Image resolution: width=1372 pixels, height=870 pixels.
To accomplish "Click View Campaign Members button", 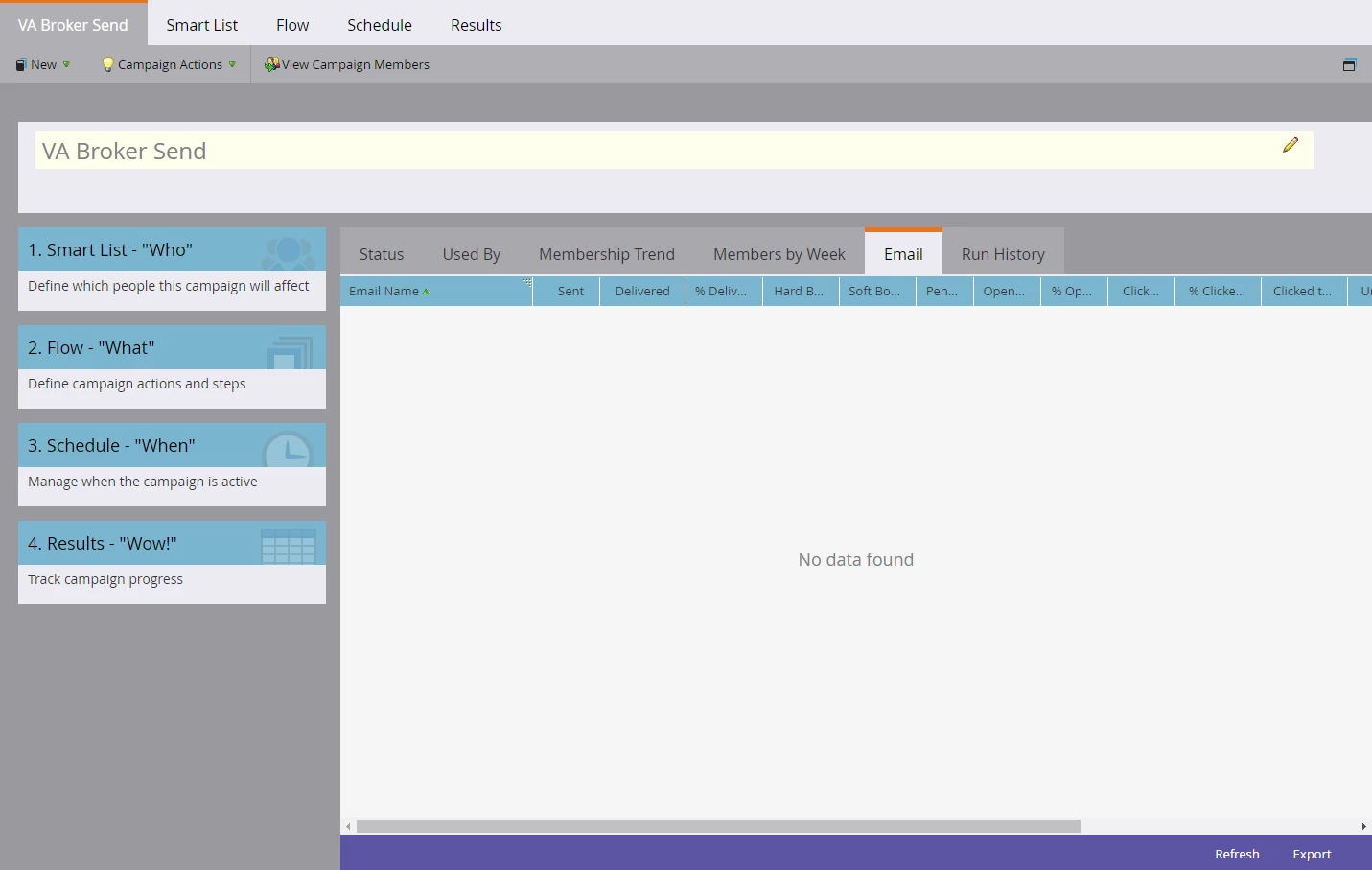I will tap(347, 64).
